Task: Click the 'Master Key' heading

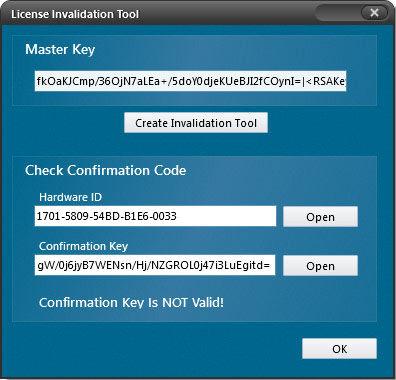Action: (x=60, y=50)
